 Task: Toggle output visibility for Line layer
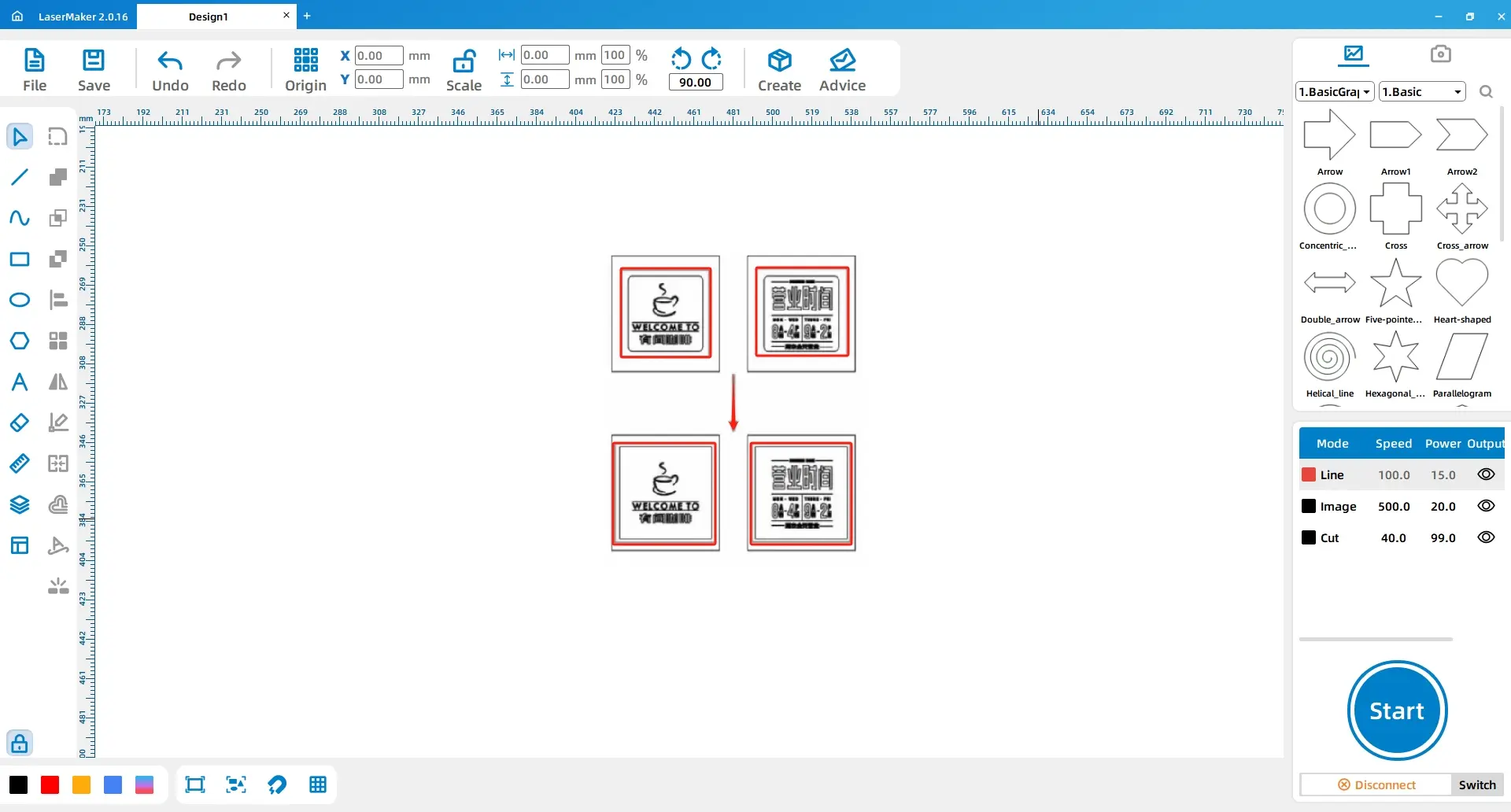[x=1486, y=474]
